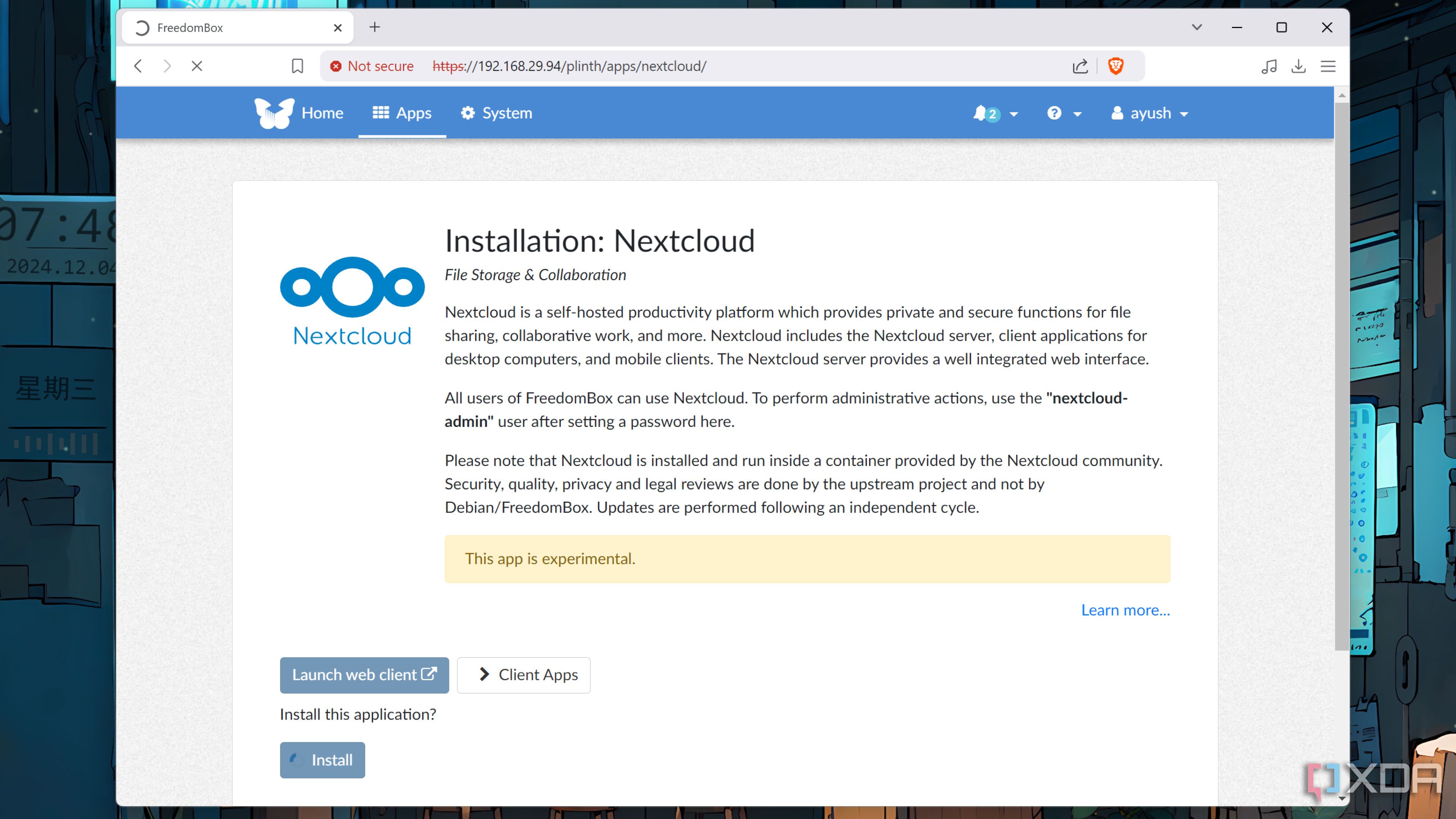Select the FreedomBox browser tab
This screenshot has width=1456, height=819.
(x=237, y=28)
